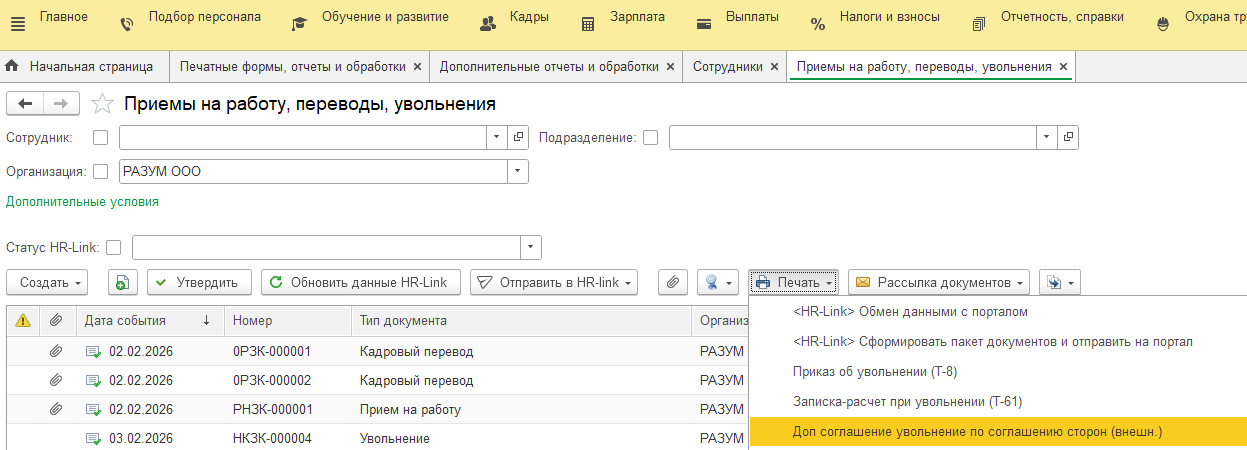Select Приказ об увольнении (Т-8) menu item
Screen dimensions: 1247x450
point(875,372)
